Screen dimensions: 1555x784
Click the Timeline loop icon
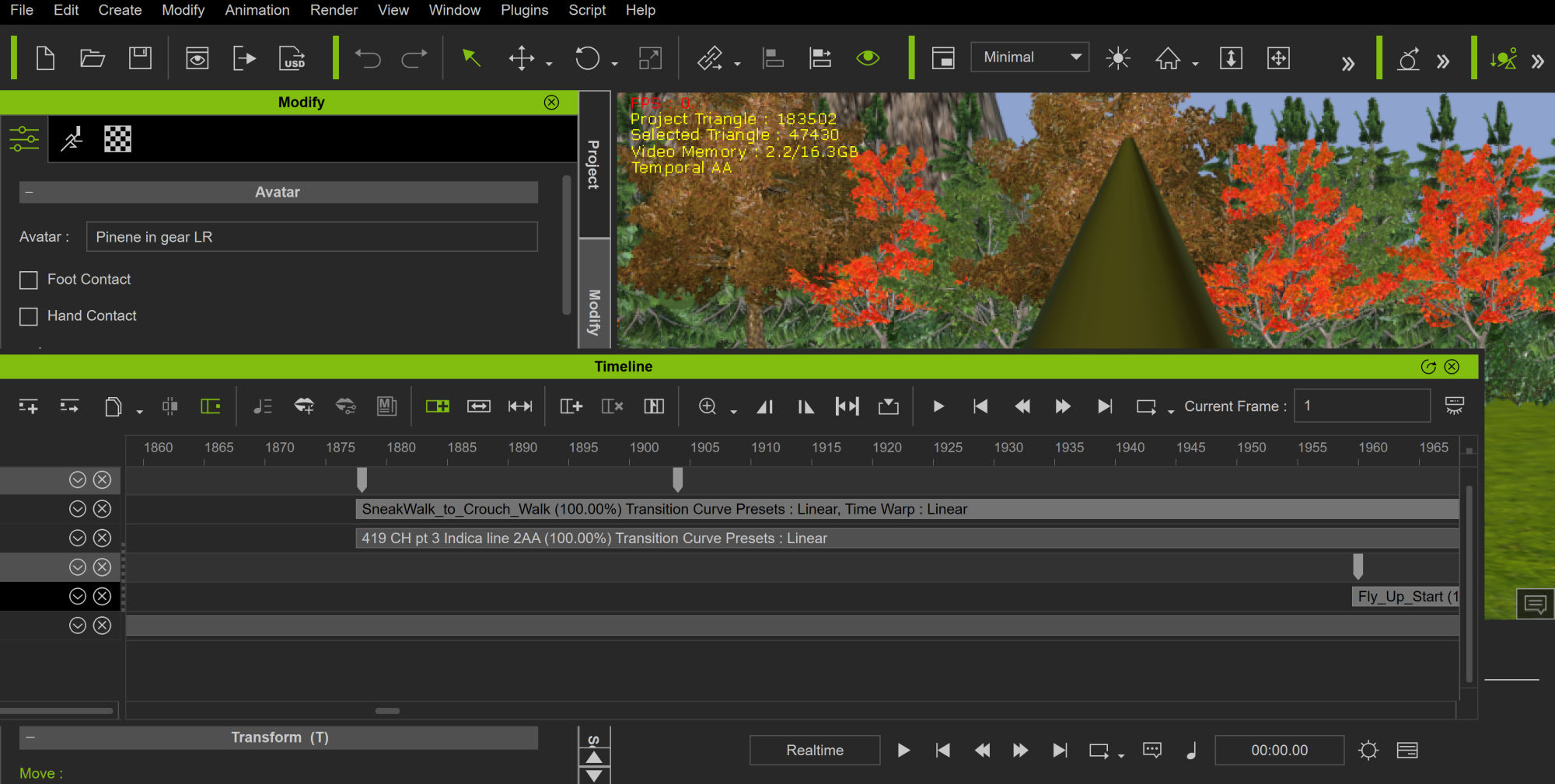(x=1146, y=406)
